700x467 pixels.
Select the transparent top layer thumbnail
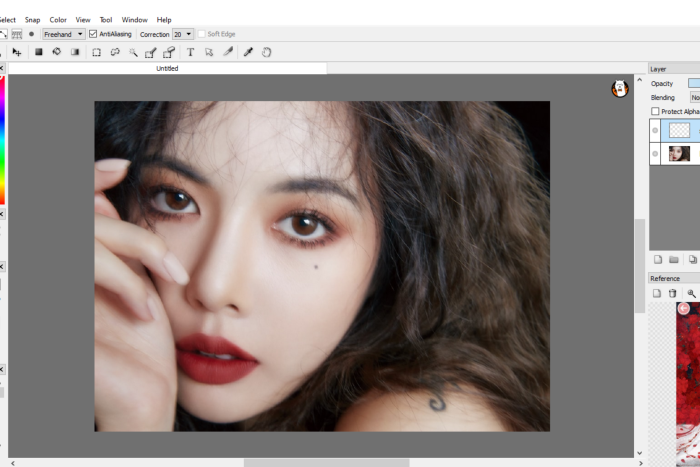(x=679, y=130)
